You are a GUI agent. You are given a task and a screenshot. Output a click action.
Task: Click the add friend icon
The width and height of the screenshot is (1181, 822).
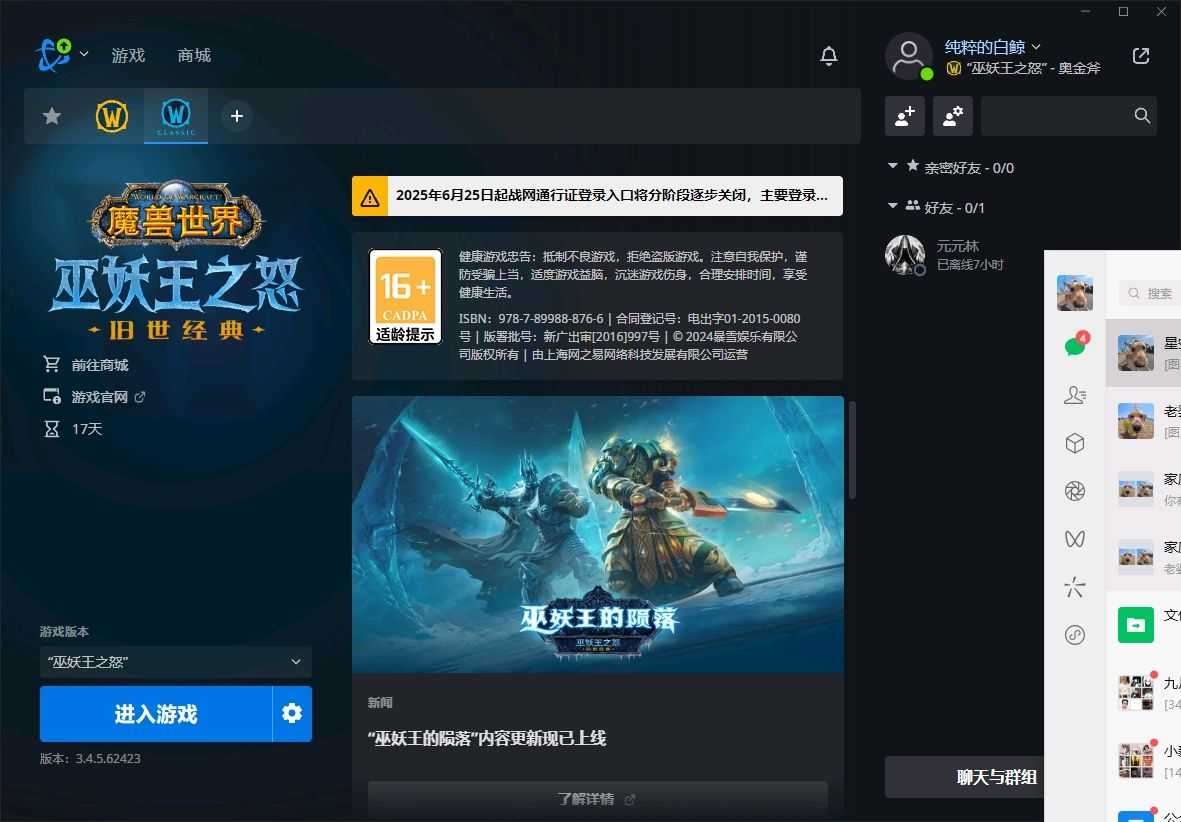(x=905, y=116)
